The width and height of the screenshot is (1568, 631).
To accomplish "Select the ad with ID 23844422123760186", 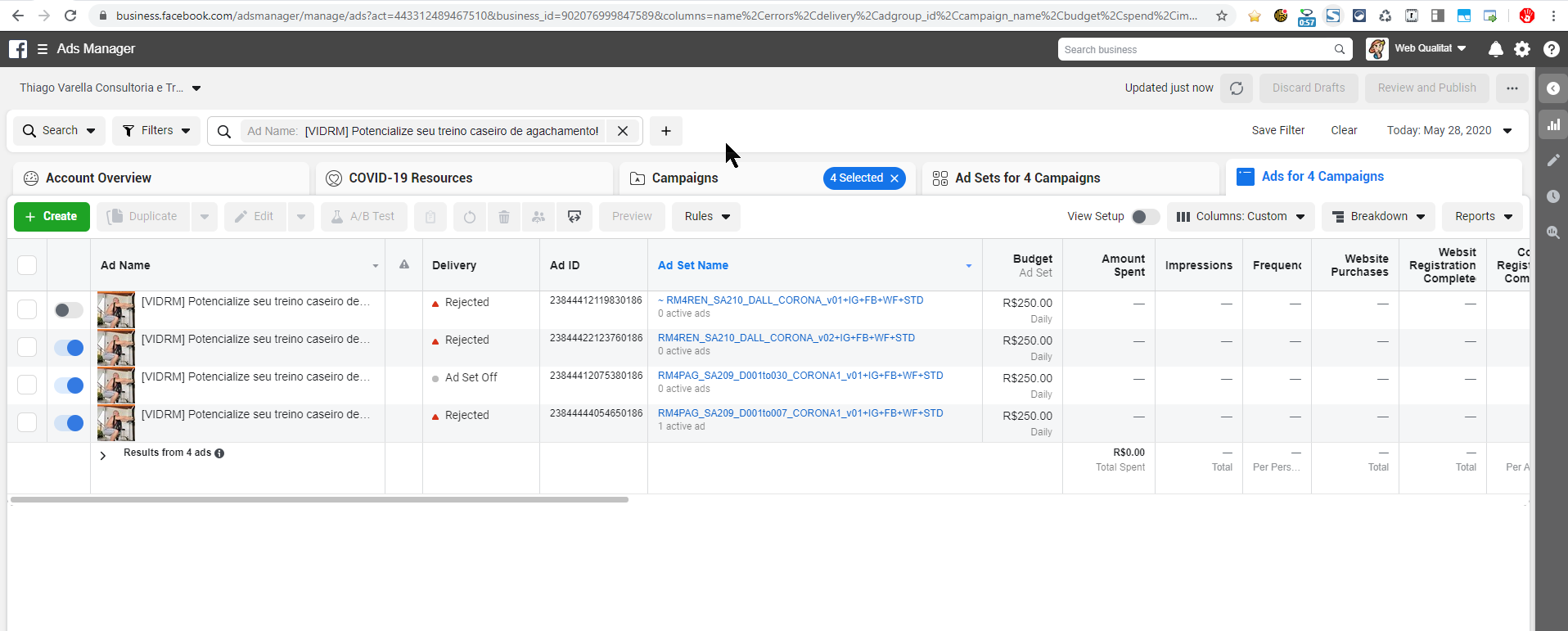I will 27,347.
